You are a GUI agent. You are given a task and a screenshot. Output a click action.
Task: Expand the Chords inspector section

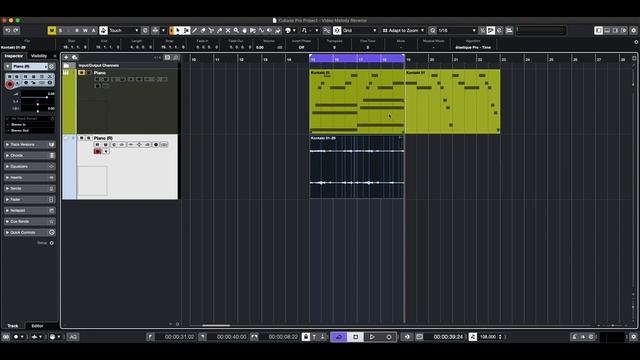[29, 156]
